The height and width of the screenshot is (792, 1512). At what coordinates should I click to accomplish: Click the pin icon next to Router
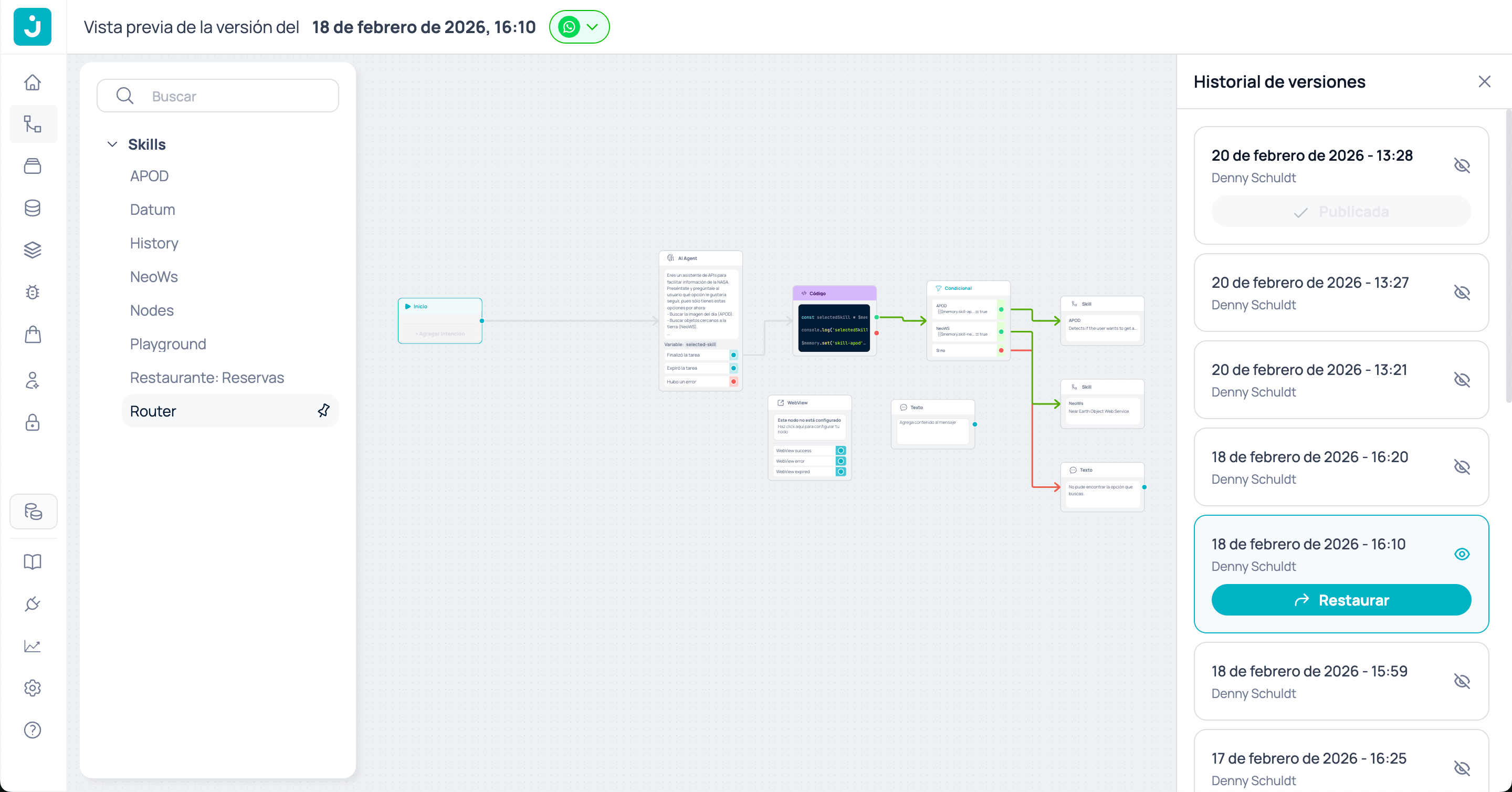pos(323,410)
